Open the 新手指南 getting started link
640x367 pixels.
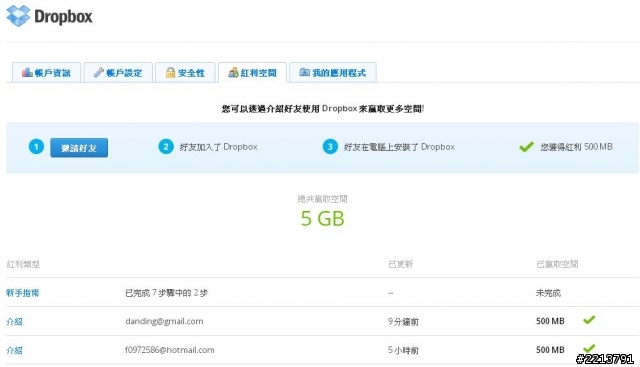[x=22, y=293]
